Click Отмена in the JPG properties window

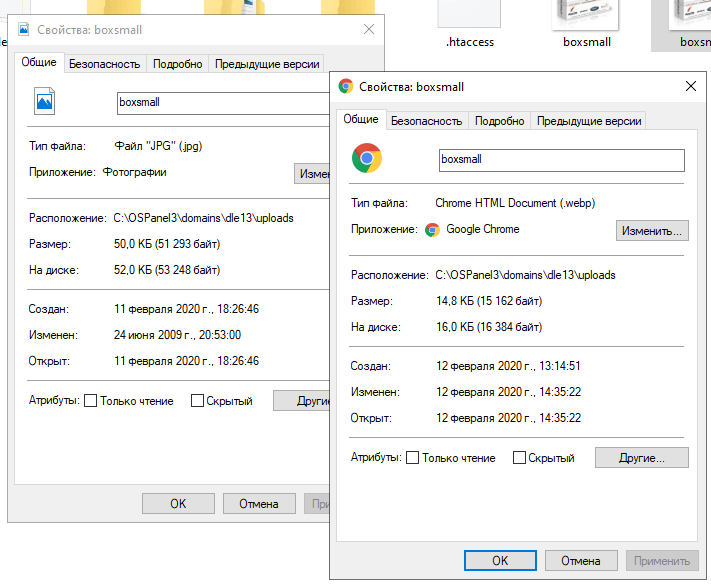click(x=259, y=504)
